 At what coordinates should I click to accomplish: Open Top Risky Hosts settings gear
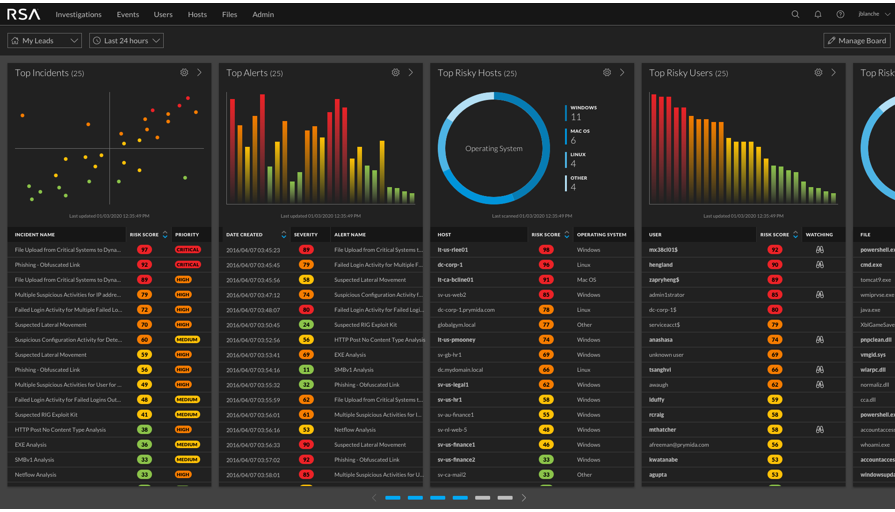(607, 72)
